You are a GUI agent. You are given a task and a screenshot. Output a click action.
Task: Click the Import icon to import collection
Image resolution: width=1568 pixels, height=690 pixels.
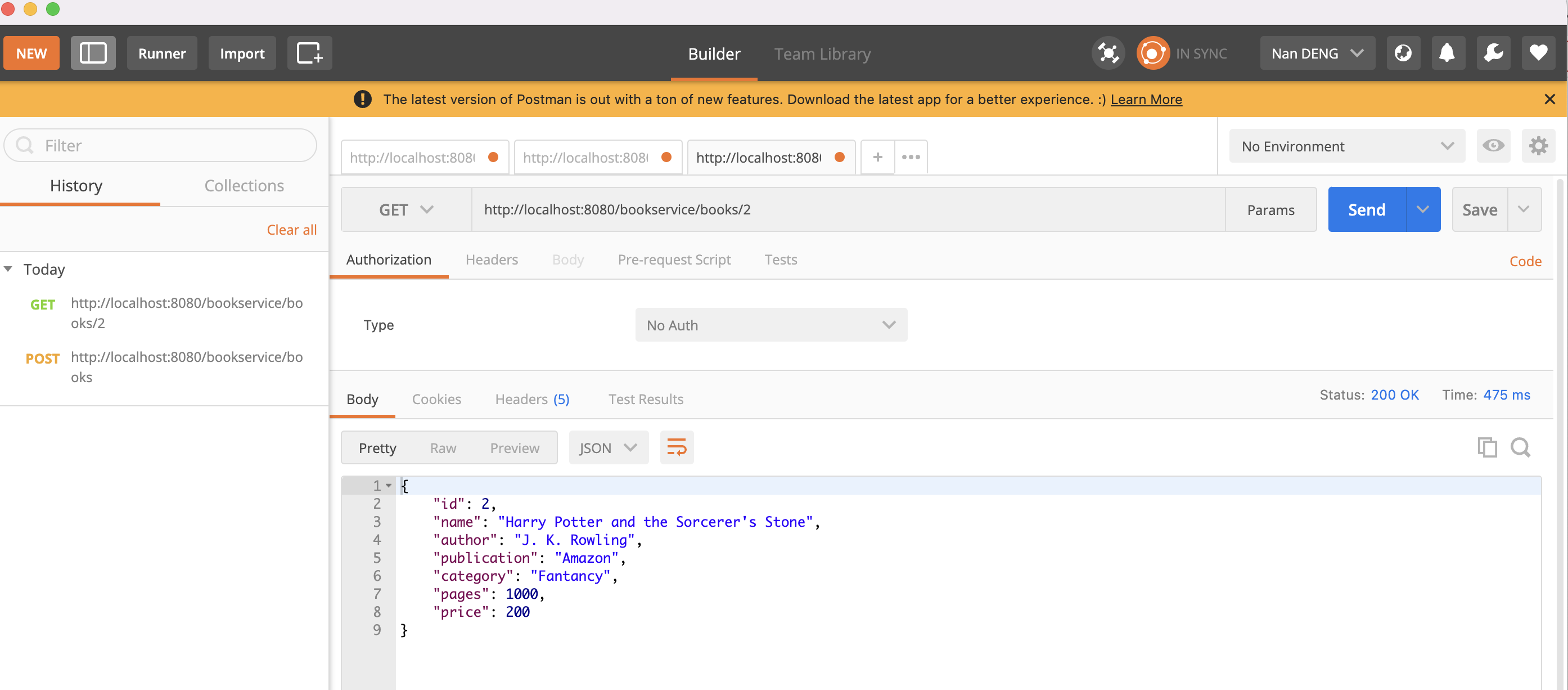[x=243, y=54]
